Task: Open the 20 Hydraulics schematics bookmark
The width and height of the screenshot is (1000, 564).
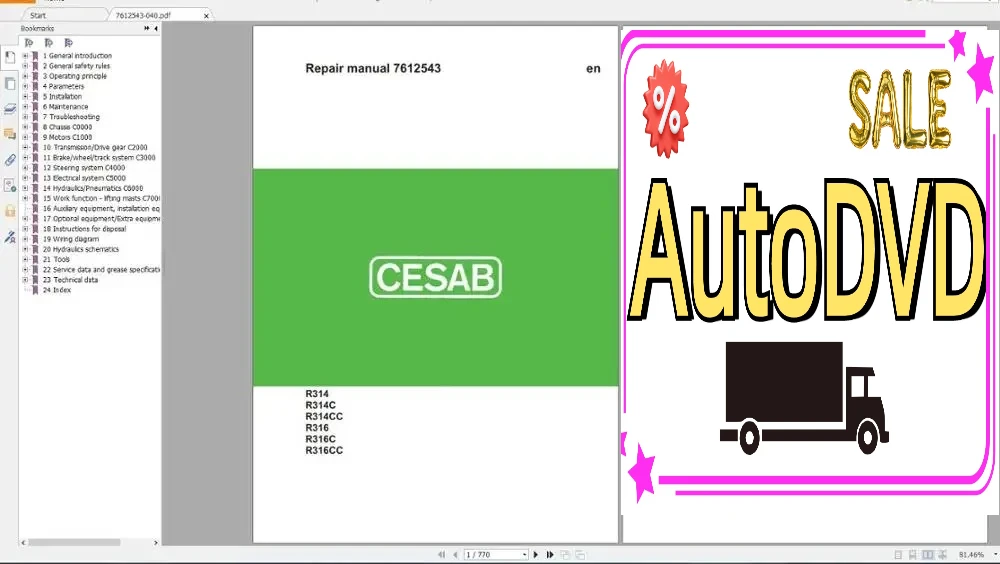Action: 80,249
